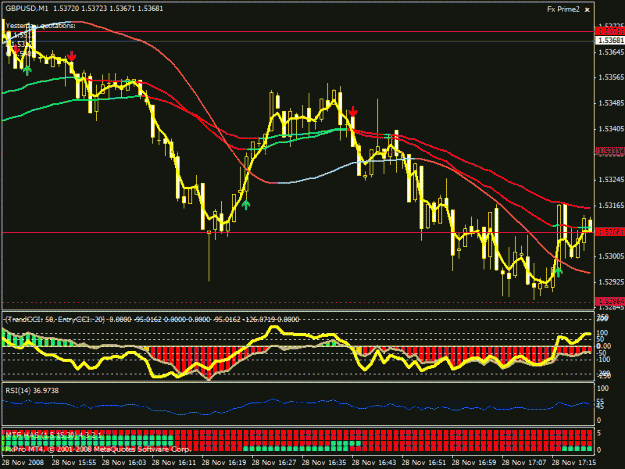Click the 28 Nov 2008 date label

tap(23, 463)
